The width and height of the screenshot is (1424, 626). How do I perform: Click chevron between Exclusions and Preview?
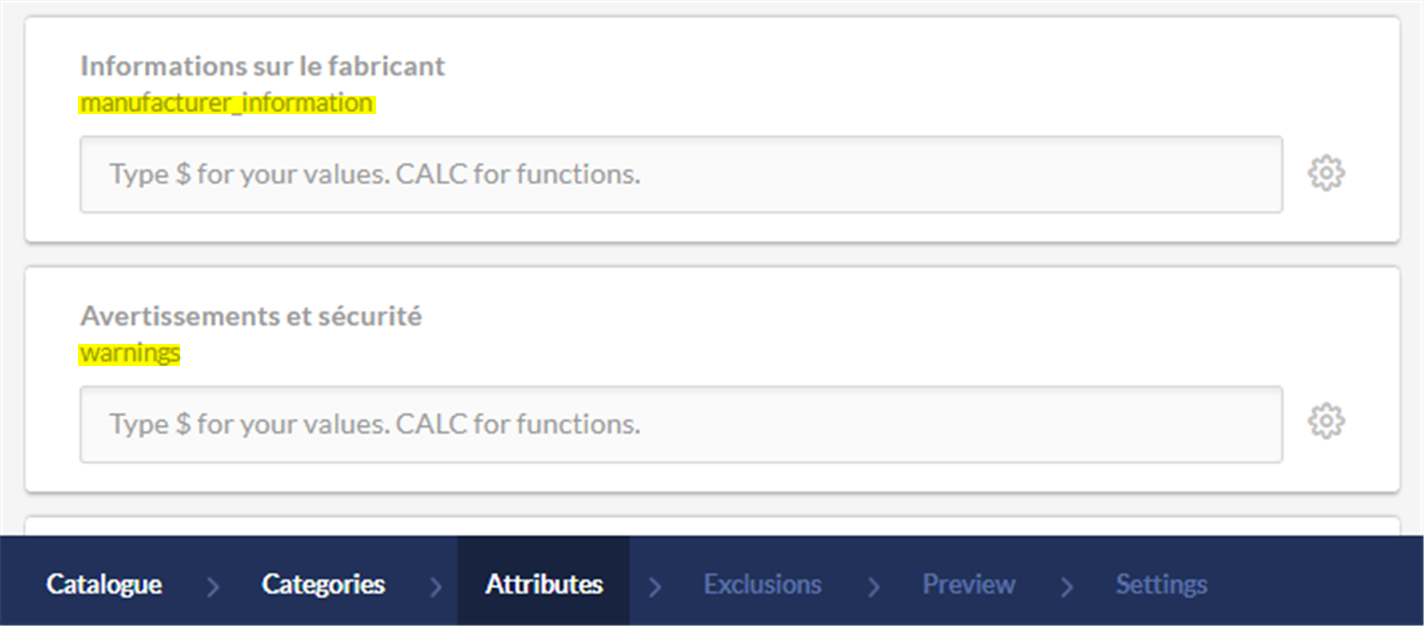tap(873, 586)
